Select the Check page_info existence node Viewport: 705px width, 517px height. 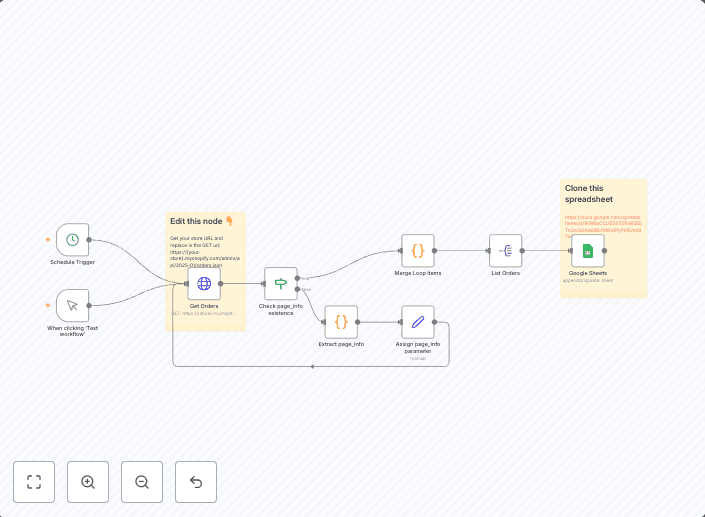(281, 283)
